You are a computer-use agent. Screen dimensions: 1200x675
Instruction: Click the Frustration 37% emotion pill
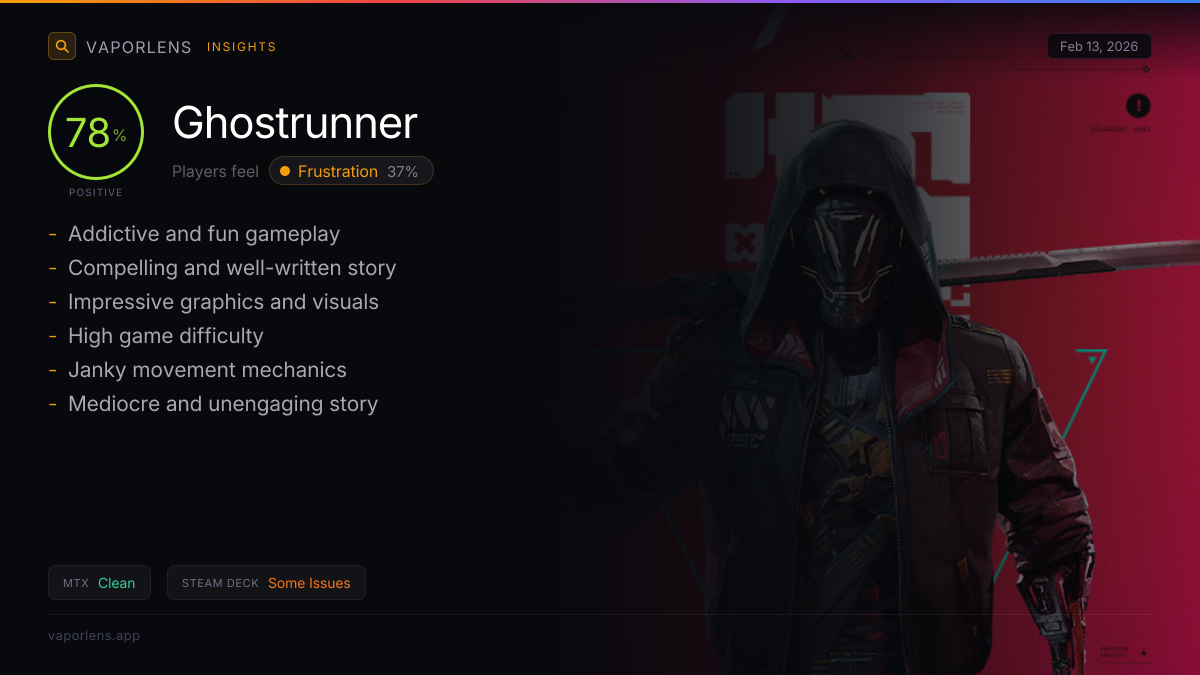tap(351, 171)
